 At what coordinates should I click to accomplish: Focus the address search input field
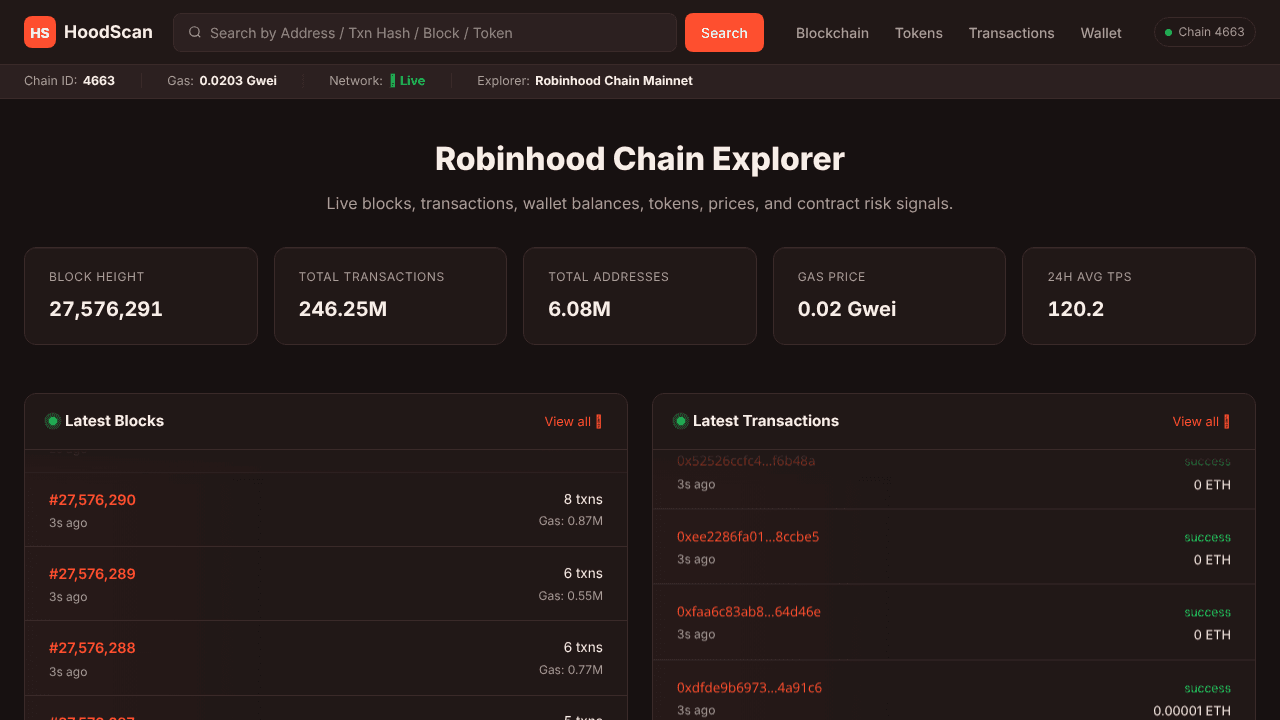point(425,32)
